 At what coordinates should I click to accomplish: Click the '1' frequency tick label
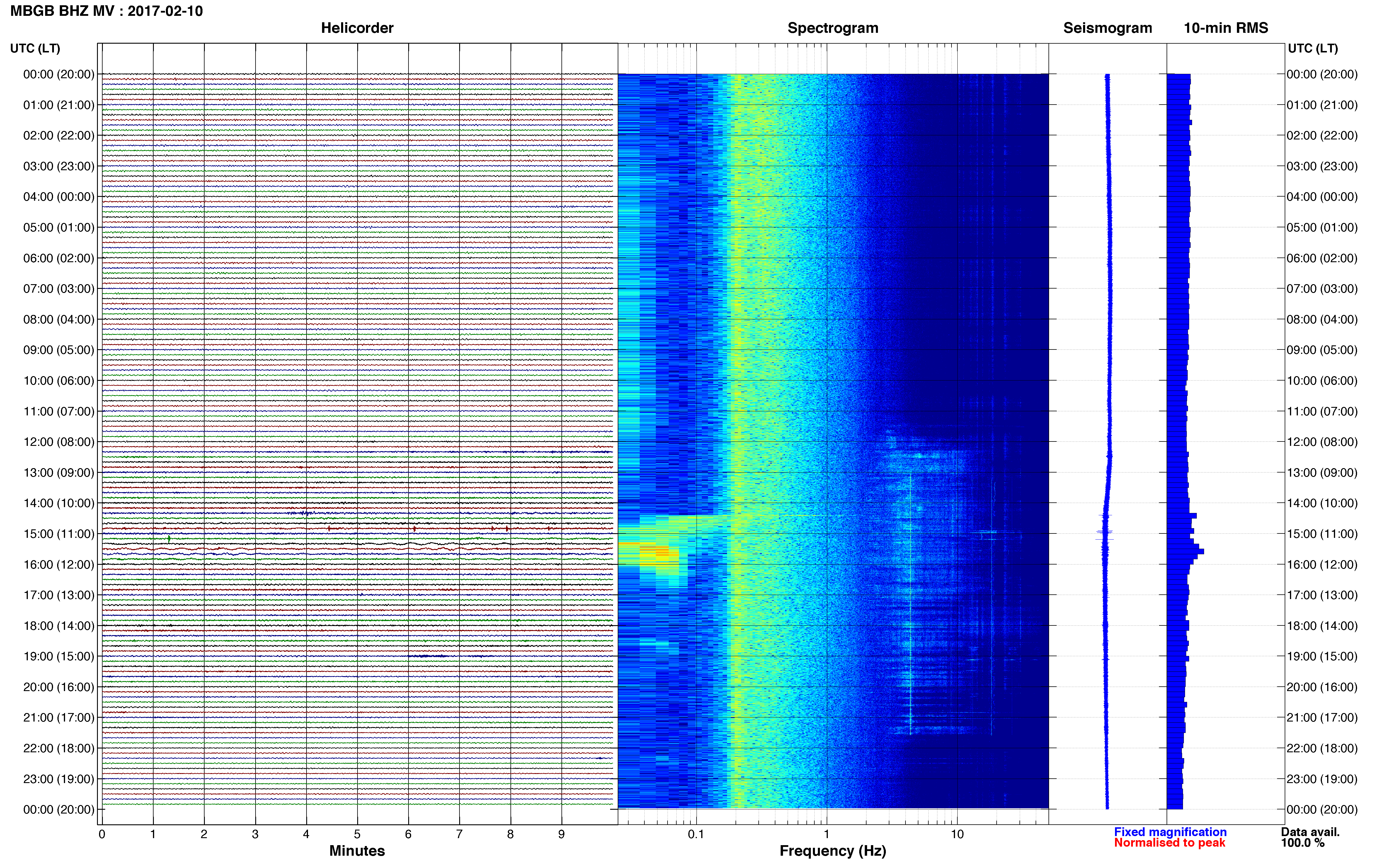[x=826, y=834]
